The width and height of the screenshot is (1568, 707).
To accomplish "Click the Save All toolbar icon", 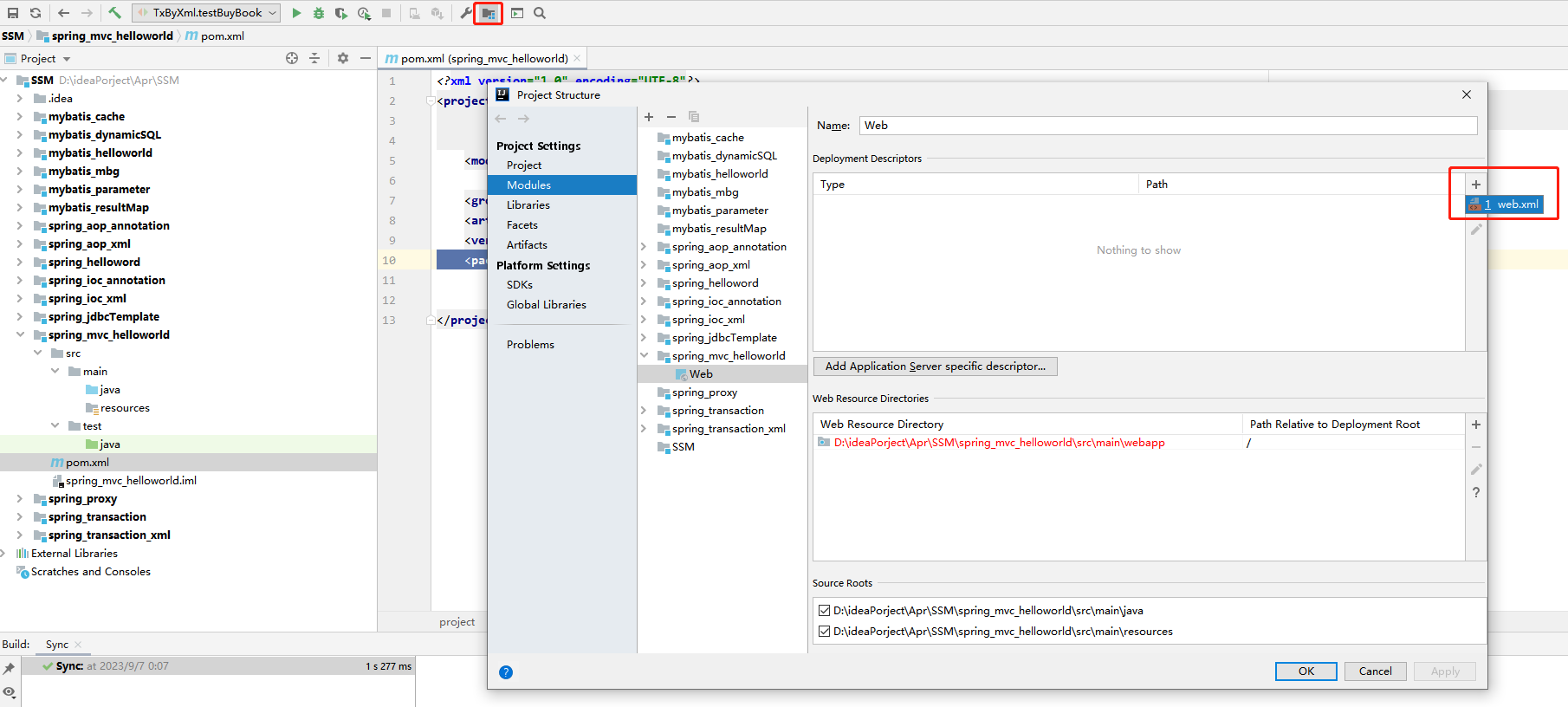I will click(13, 13).
